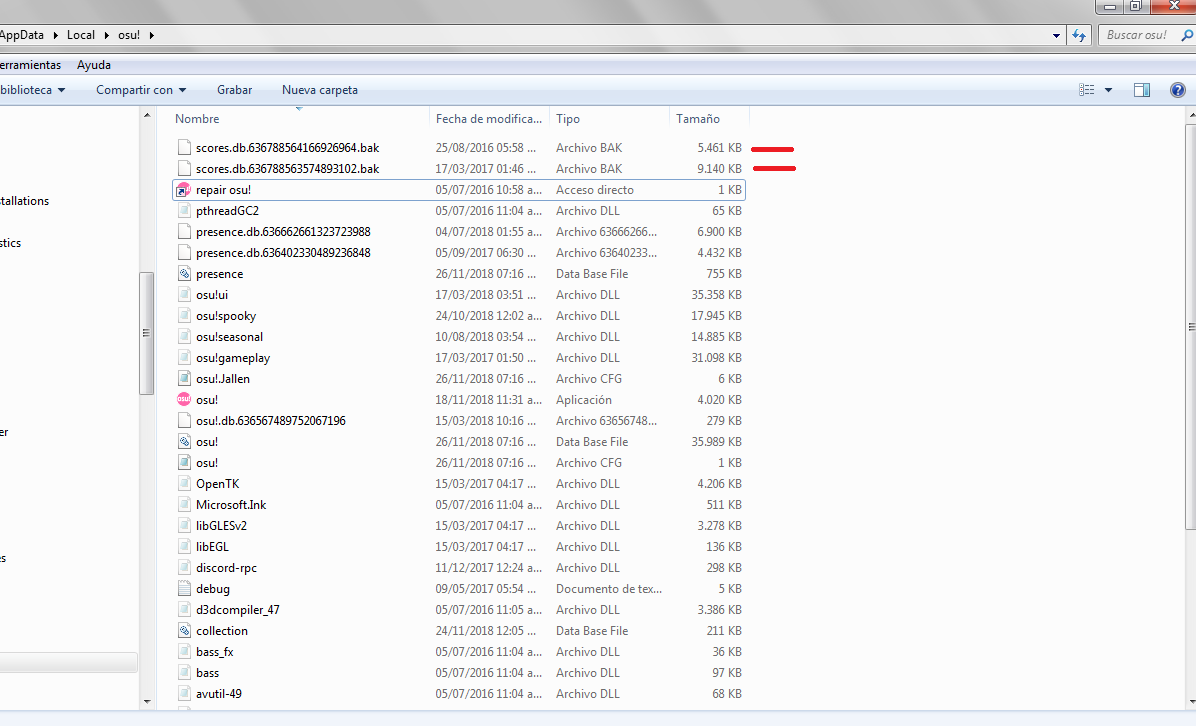
Task: Click the Acceso directo type cell
Action: [x=595, y=190]
